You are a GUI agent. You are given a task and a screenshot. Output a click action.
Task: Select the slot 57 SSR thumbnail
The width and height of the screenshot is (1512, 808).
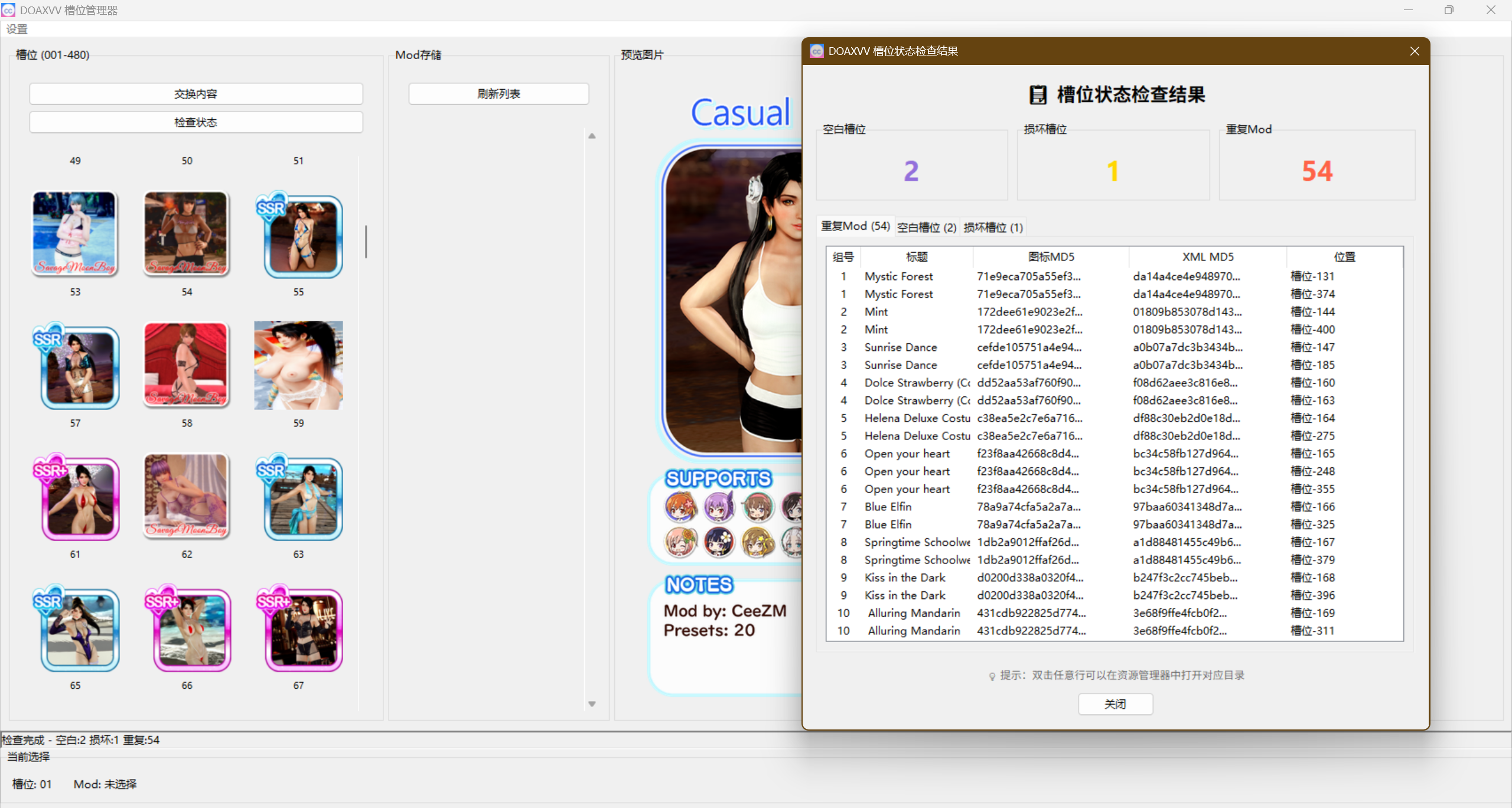[76, 366]
